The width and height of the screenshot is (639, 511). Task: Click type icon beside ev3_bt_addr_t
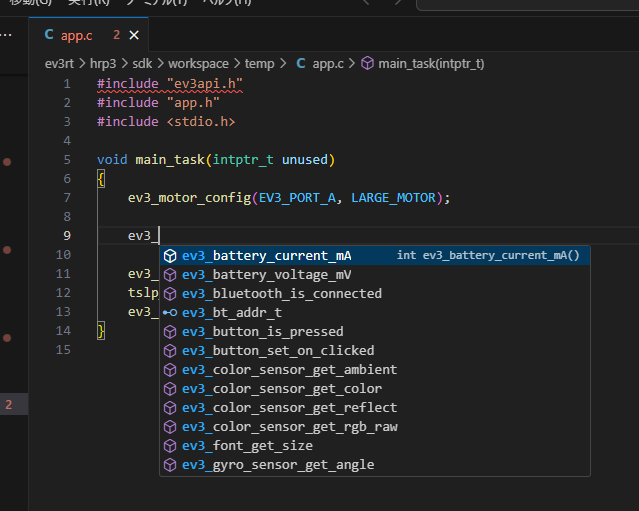tap(170, 313)
